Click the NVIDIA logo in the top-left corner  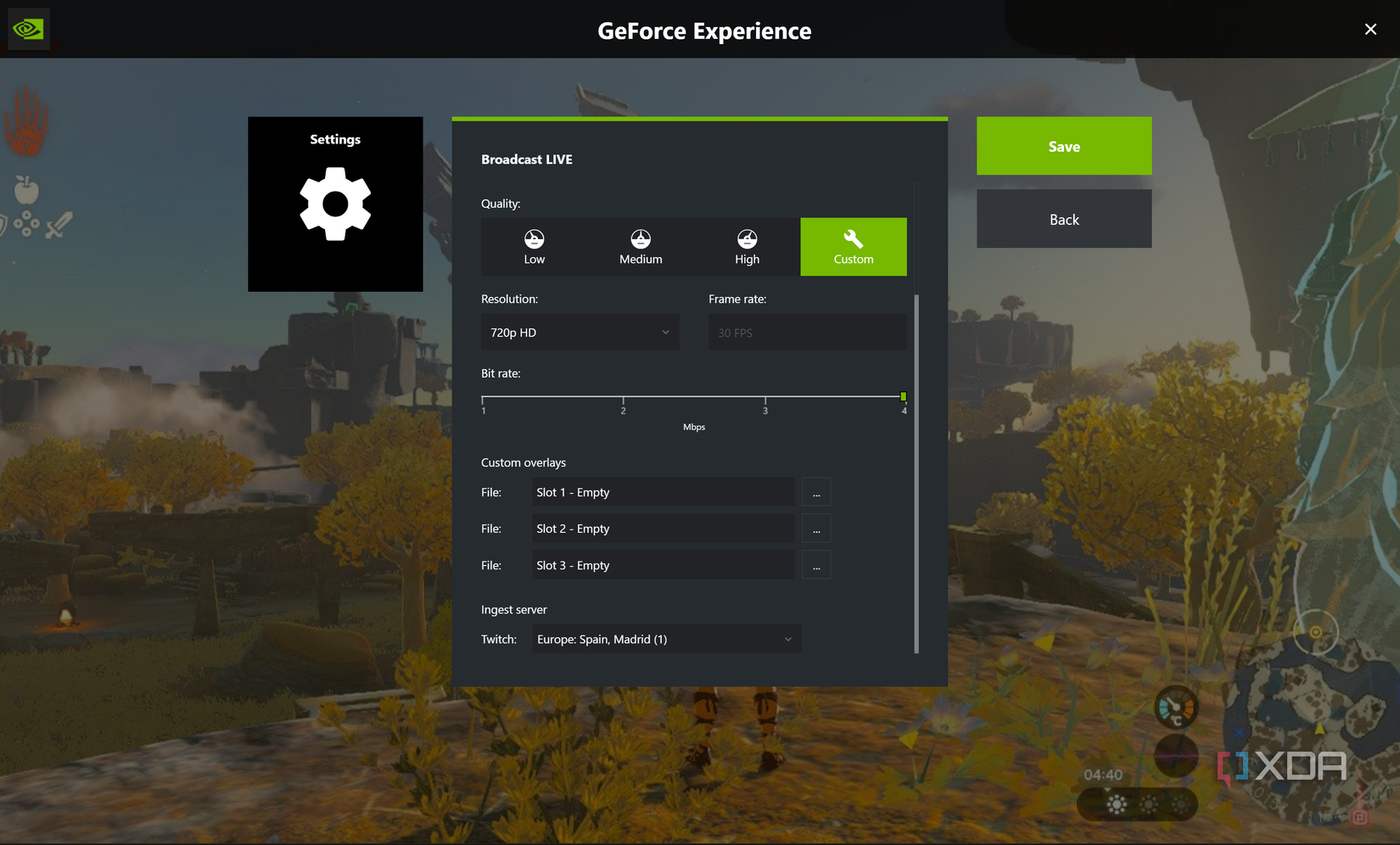[x=28, y=28]
